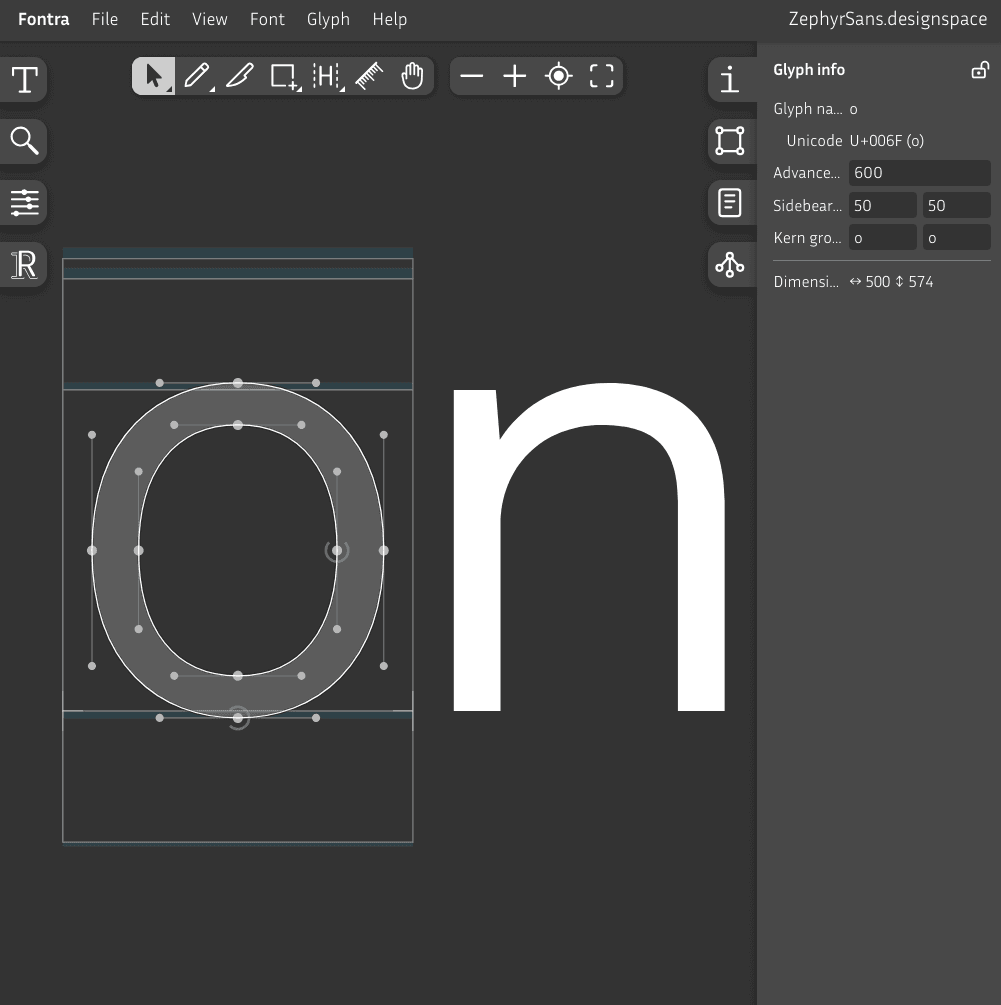The width and height of the screenshot is (1001, 1005).
Task: Click the Zoom out minus button
Action: [472, 76]
